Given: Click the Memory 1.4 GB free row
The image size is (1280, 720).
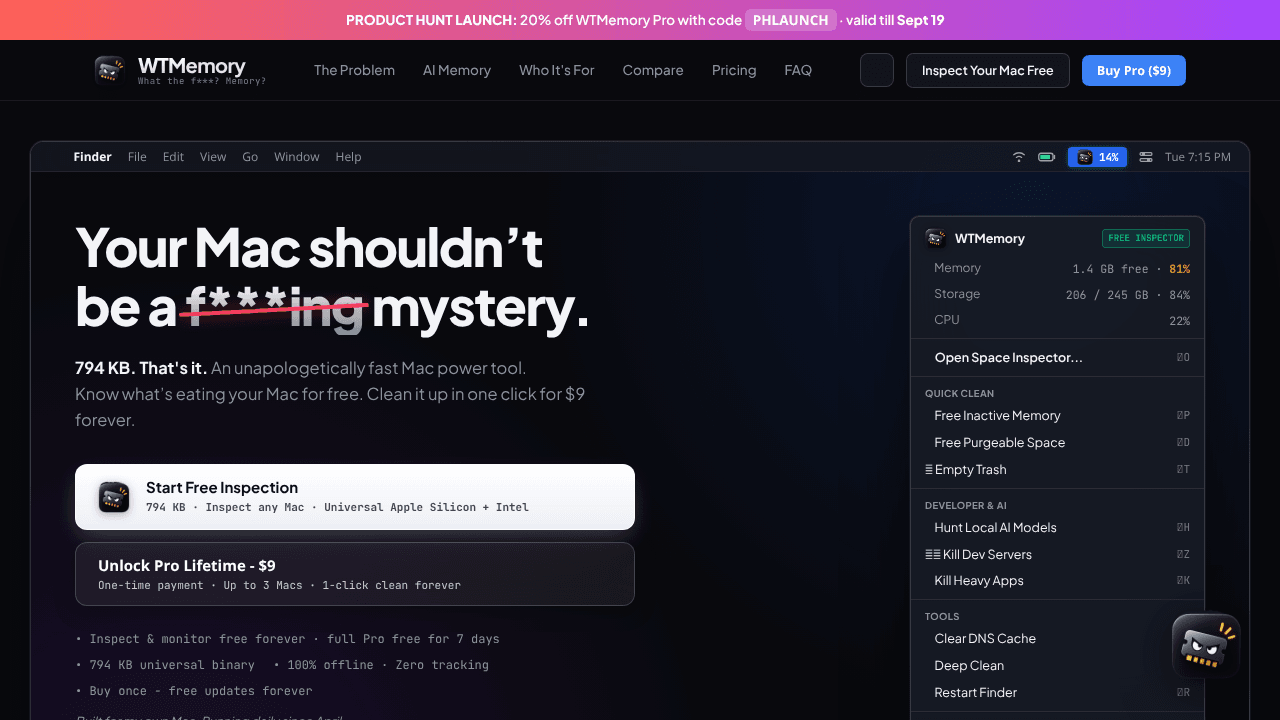Looking at the screenshot, I should (x=1058, y=268).
